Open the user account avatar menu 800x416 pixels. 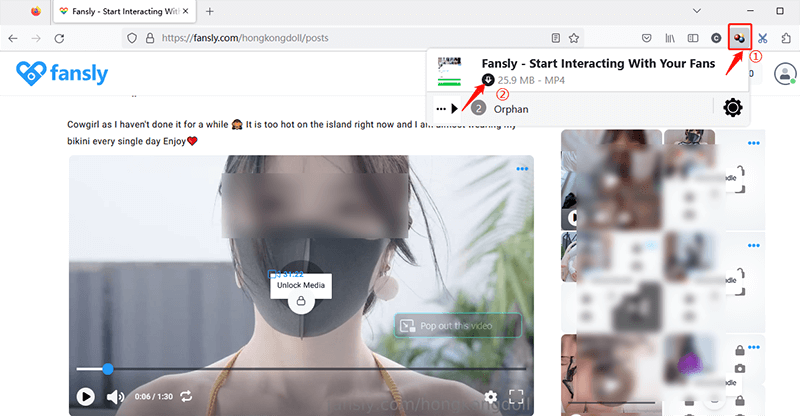click(x=786, y=73)
